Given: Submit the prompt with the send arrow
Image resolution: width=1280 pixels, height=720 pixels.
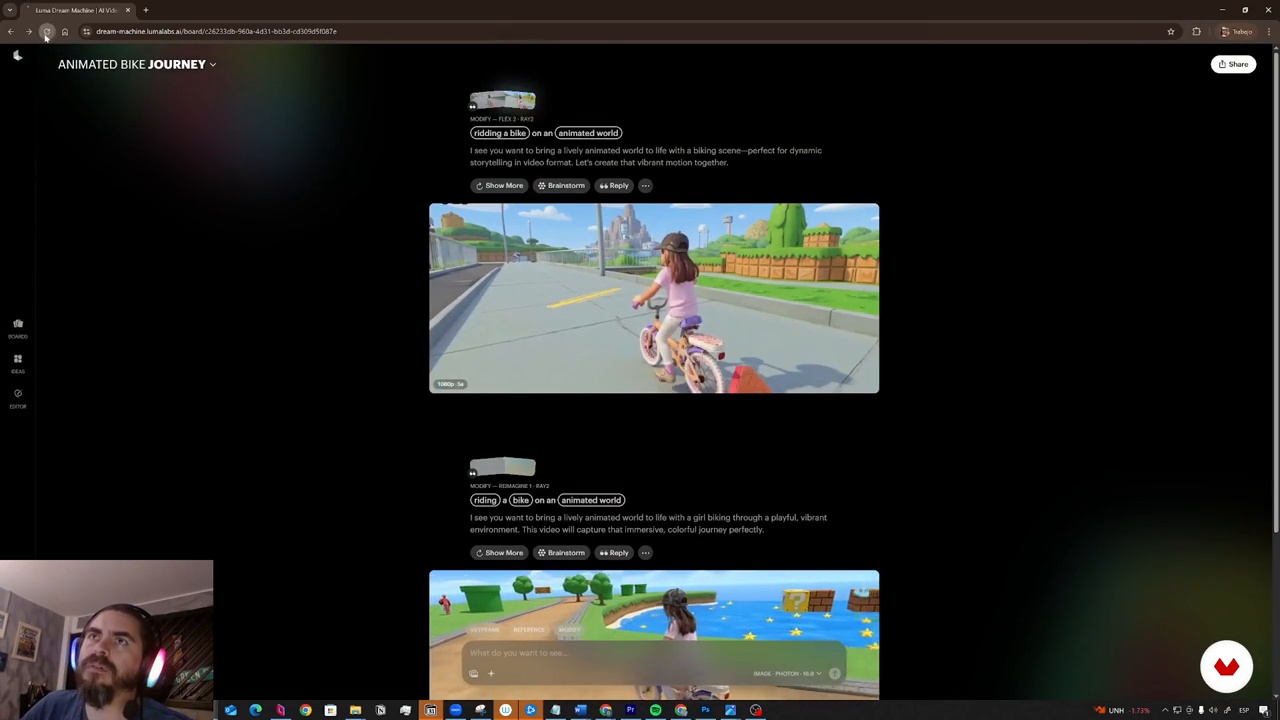Looking at the screenshot, I should [x=835, y=674].
